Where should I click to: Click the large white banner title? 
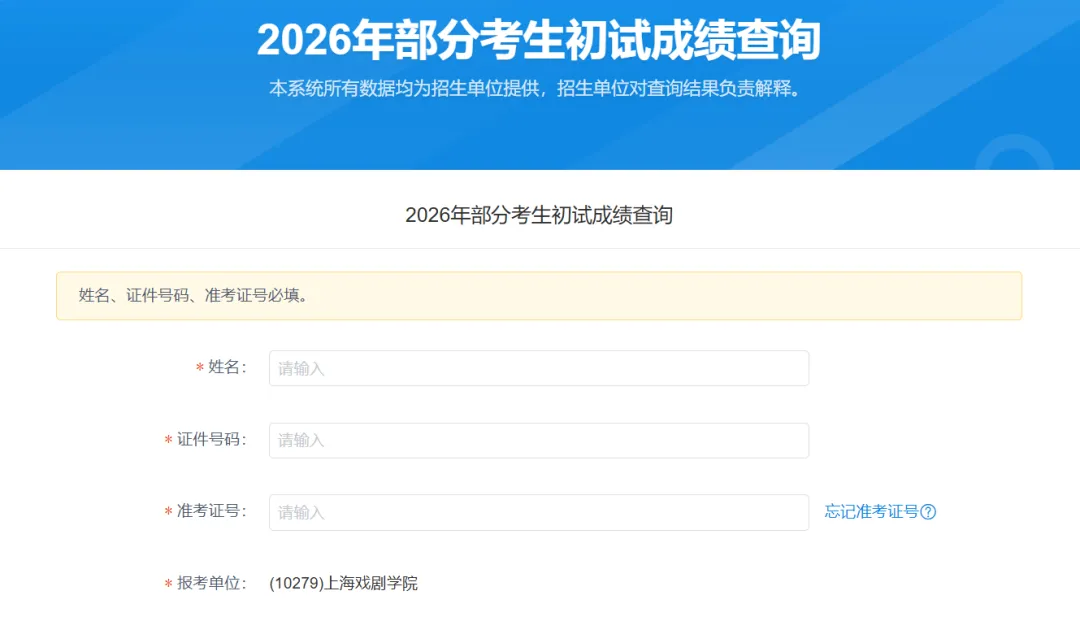[539, 40]
